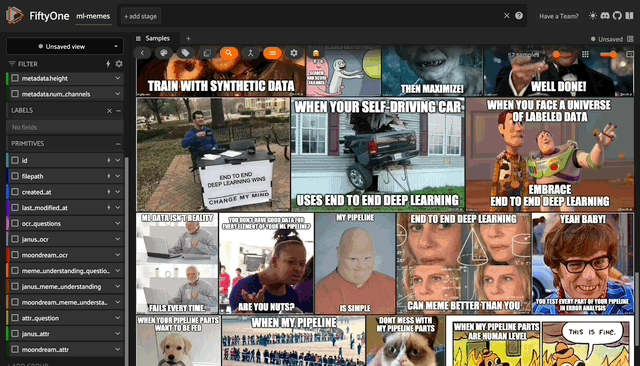This screenshot has height=366, width=640.
Task: Click the split panel layout icon near Unsaved
Action: (630, 39)
